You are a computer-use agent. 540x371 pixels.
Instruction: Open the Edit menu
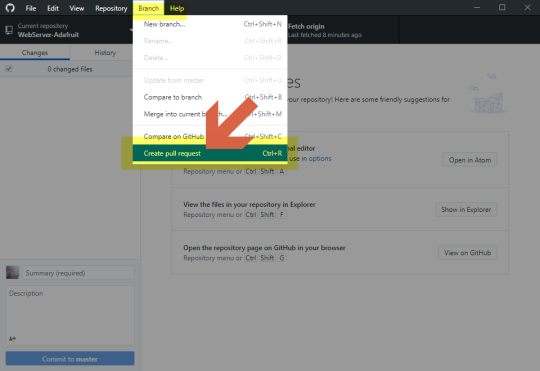pos(53,8)
